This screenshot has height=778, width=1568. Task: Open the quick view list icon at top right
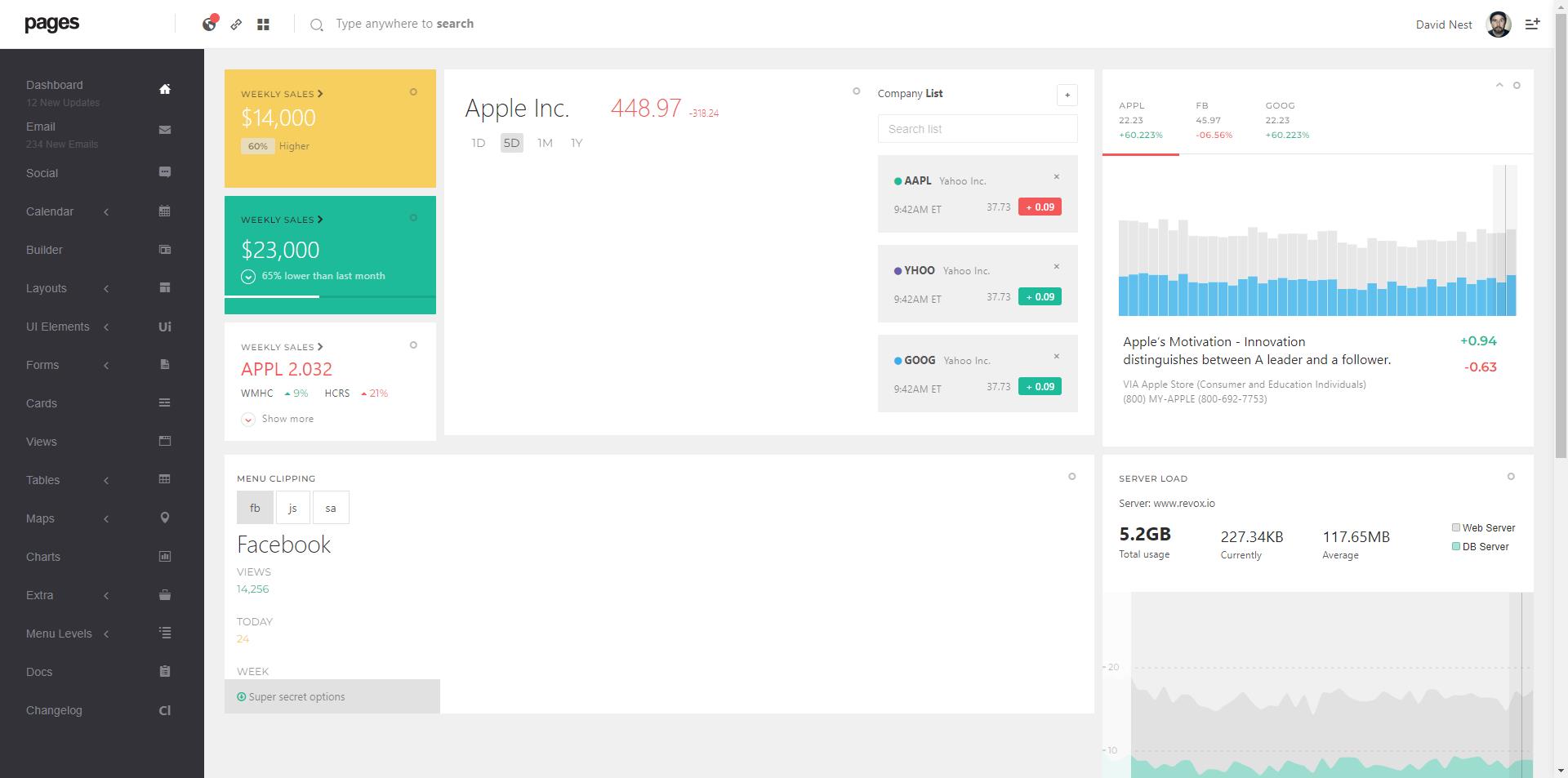pyautogui.click(x=1533, y=24)
